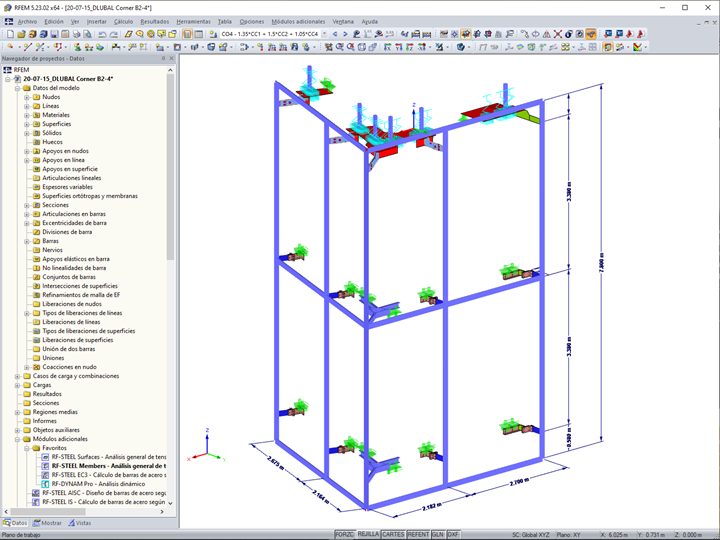Image resolution: width=720 pixels, height=540 pixels.
Task: Toggle GLN guidelines in status bar
Action: 438,534
